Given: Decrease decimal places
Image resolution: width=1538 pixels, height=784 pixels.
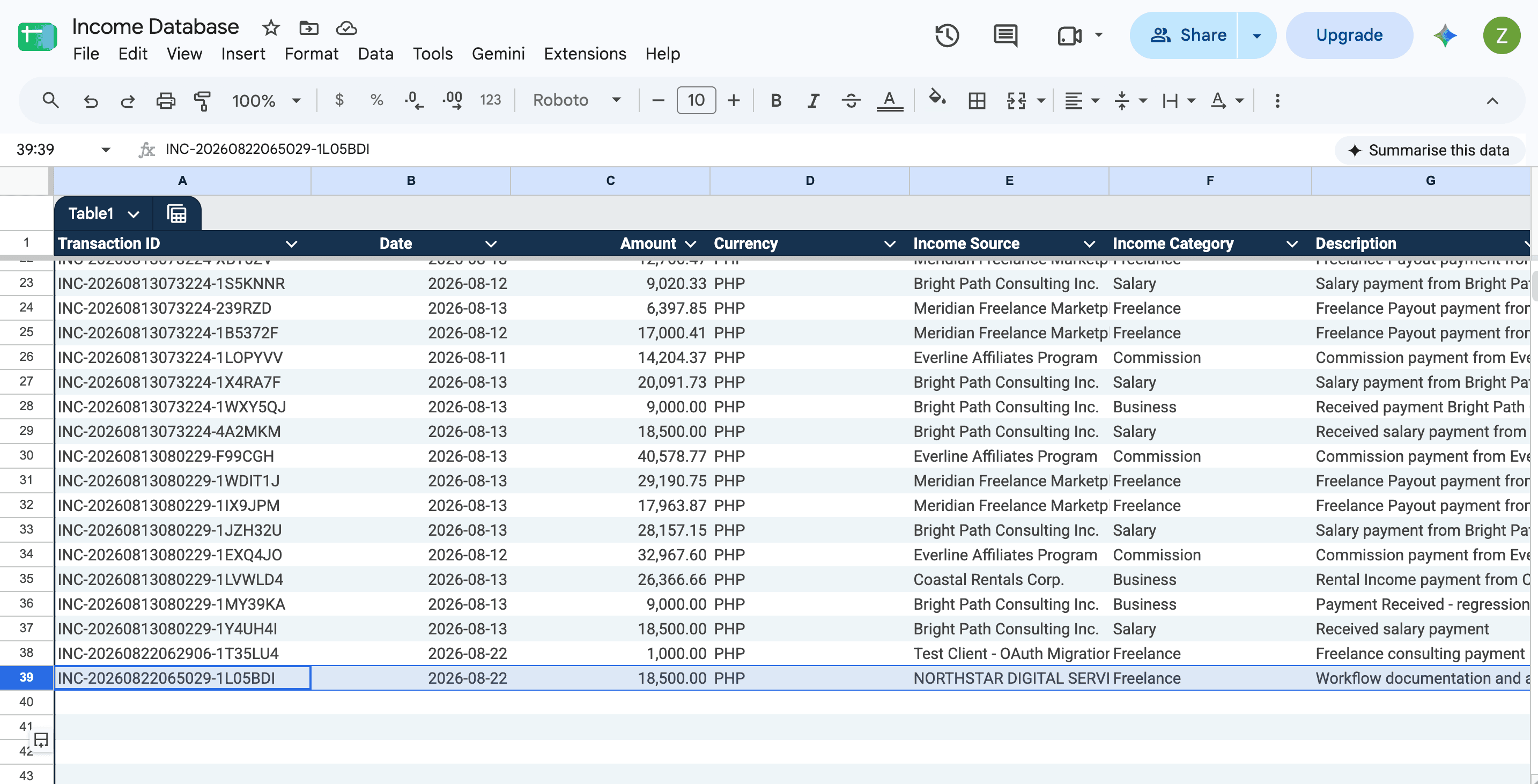Looking at the screenshot, I should click(x=414, y=100).
